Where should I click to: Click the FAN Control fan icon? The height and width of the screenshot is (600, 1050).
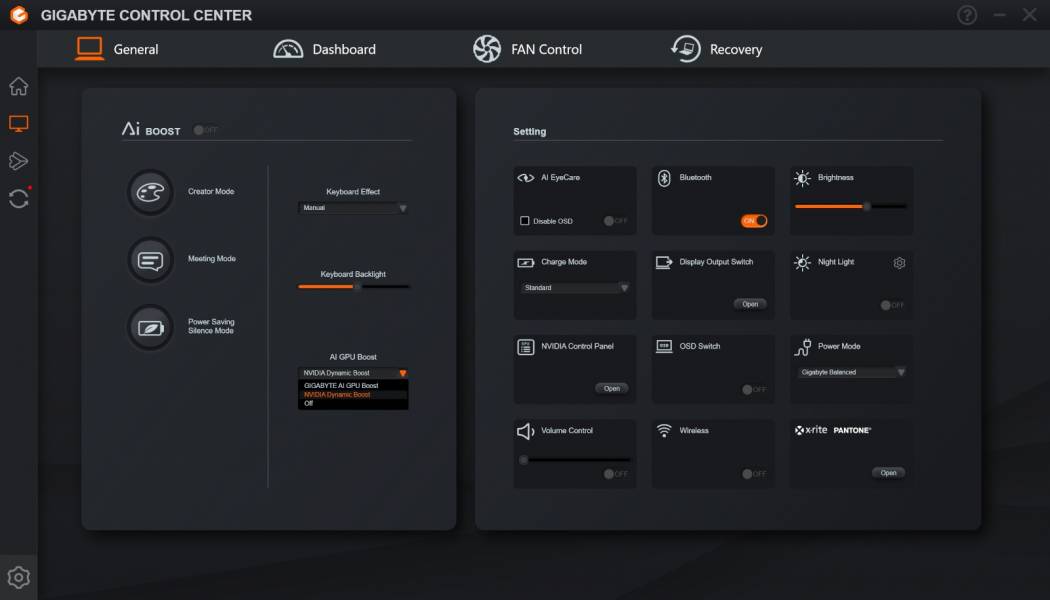(487, 49)
